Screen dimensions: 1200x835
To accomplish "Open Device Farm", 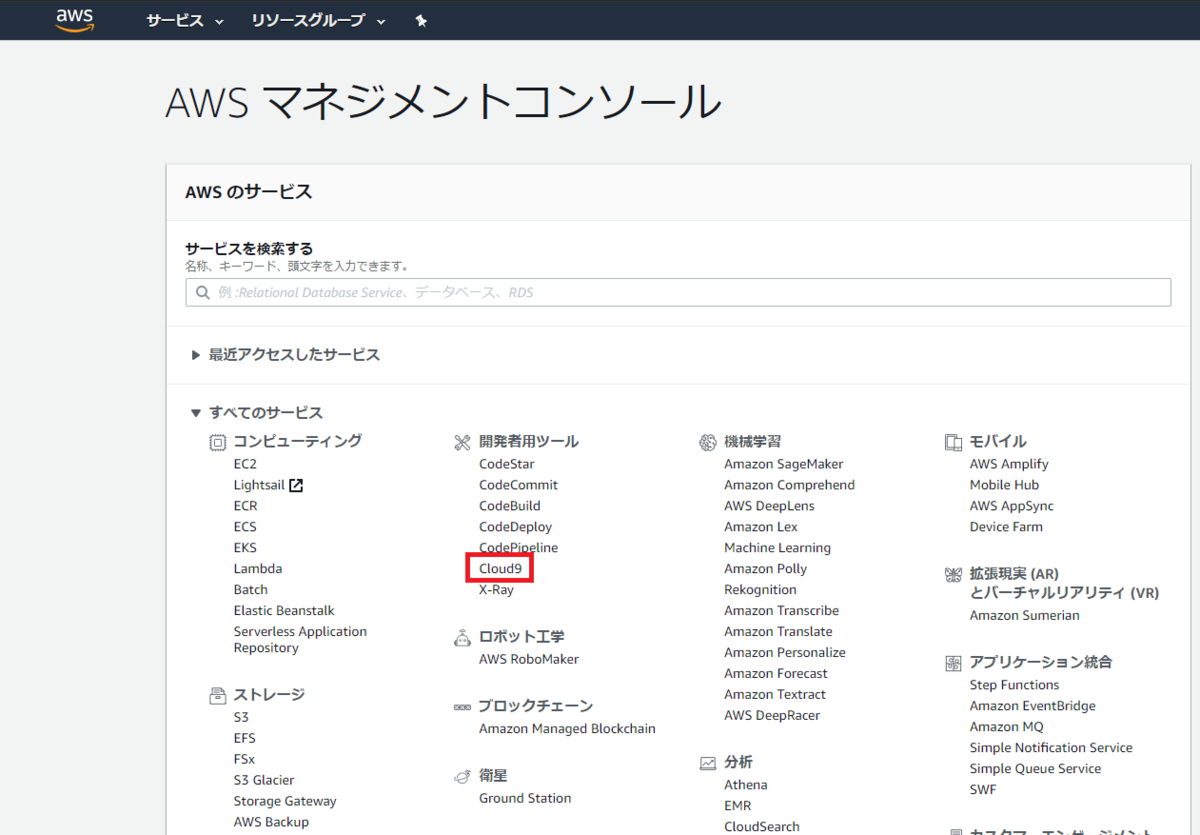I will tap(1006, 527).
